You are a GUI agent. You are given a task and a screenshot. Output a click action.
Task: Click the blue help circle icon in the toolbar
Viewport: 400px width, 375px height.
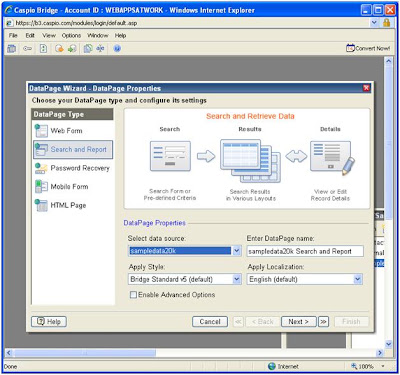117,49
